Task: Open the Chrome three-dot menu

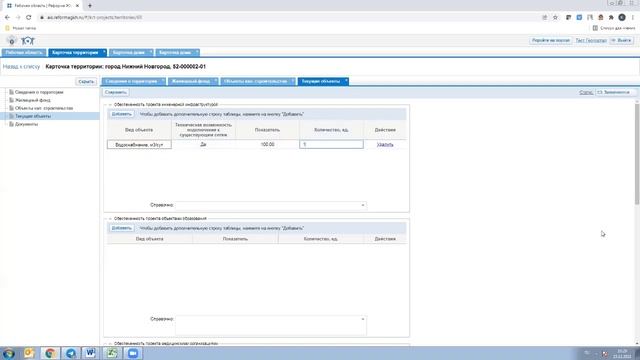Action: (x=633, y=18)
